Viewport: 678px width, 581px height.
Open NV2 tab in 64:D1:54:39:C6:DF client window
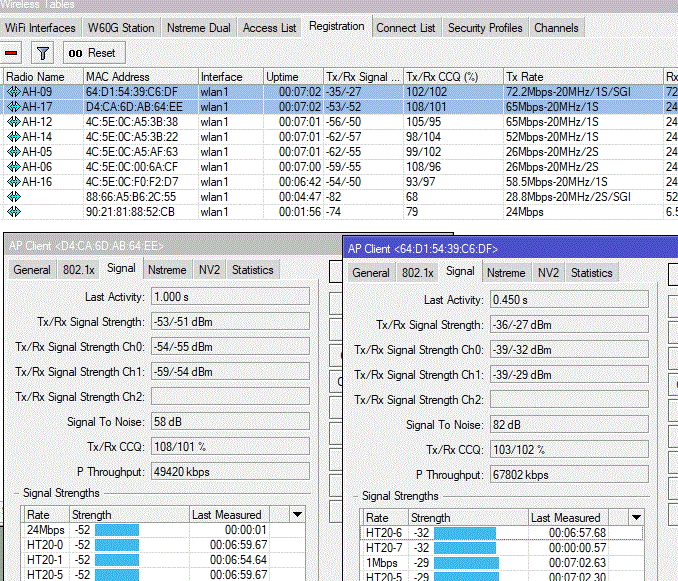(x=549, y=273)
